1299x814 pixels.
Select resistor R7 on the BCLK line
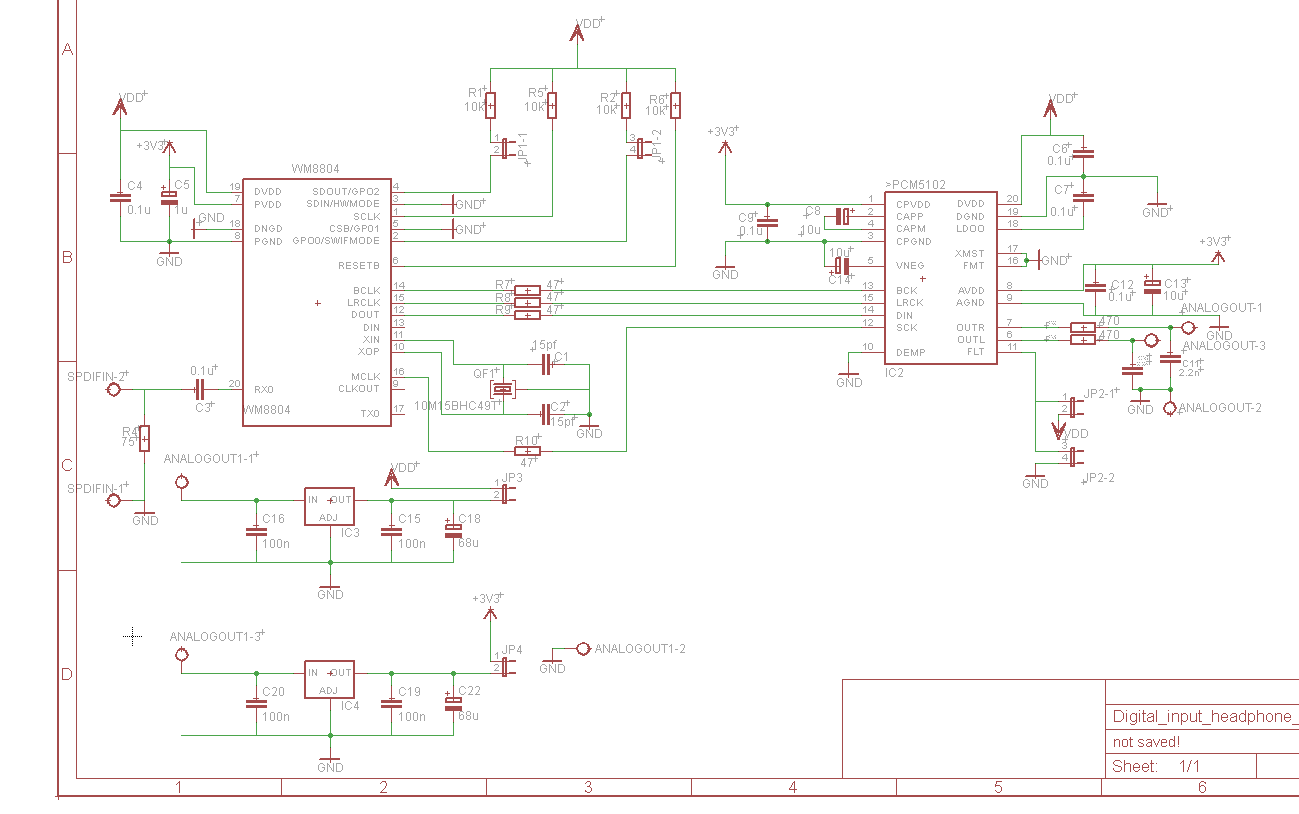(527, 290)
